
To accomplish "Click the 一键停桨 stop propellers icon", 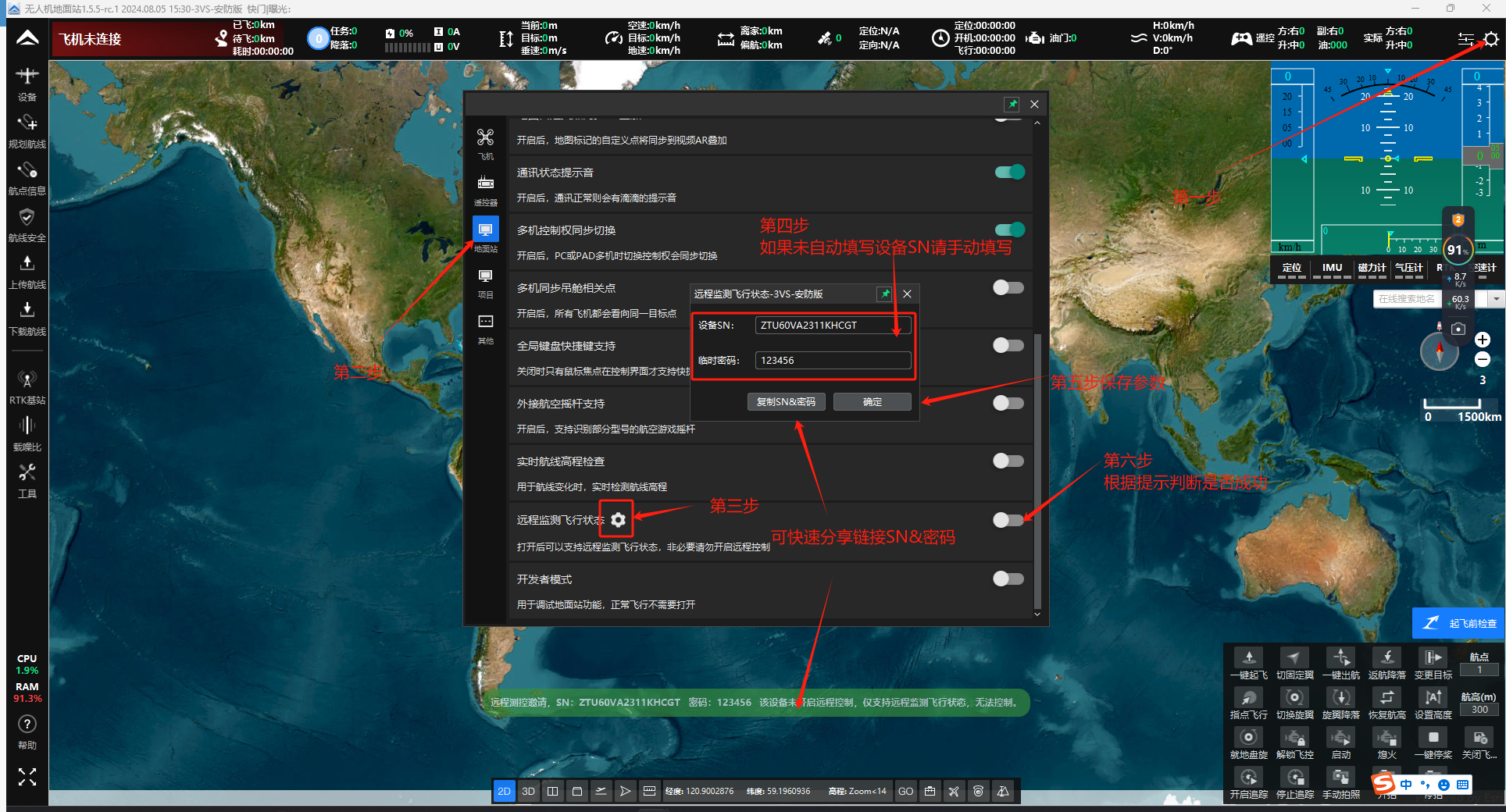I will [x=1433, y=737].
